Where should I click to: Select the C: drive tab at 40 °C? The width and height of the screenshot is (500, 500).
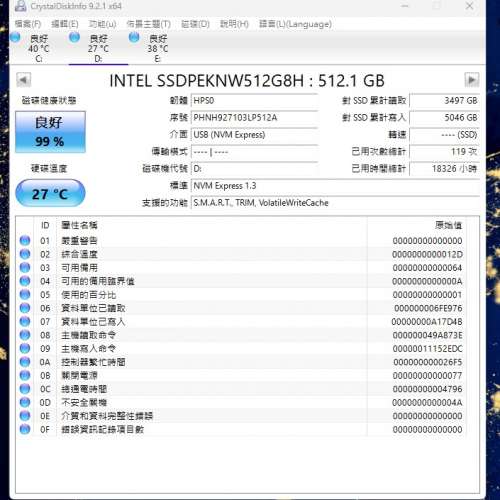(x=39, y=48)
